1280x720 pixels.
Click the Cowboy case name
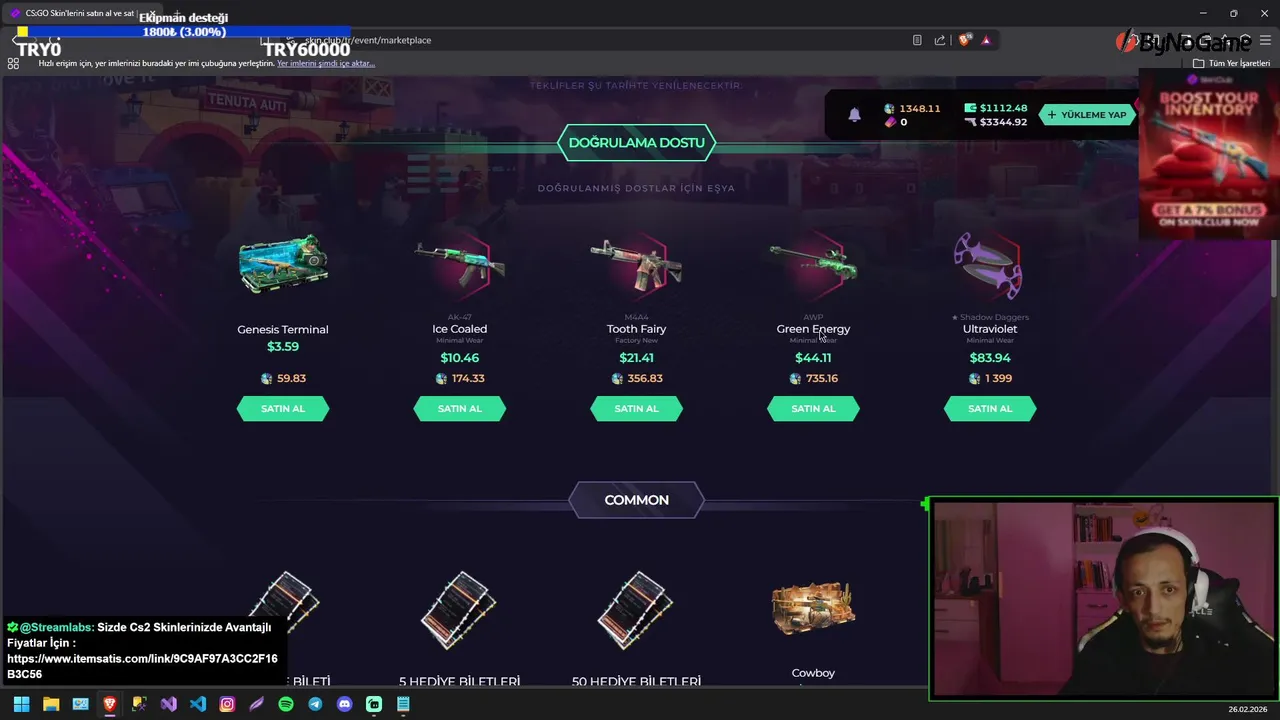coord(813,673)
